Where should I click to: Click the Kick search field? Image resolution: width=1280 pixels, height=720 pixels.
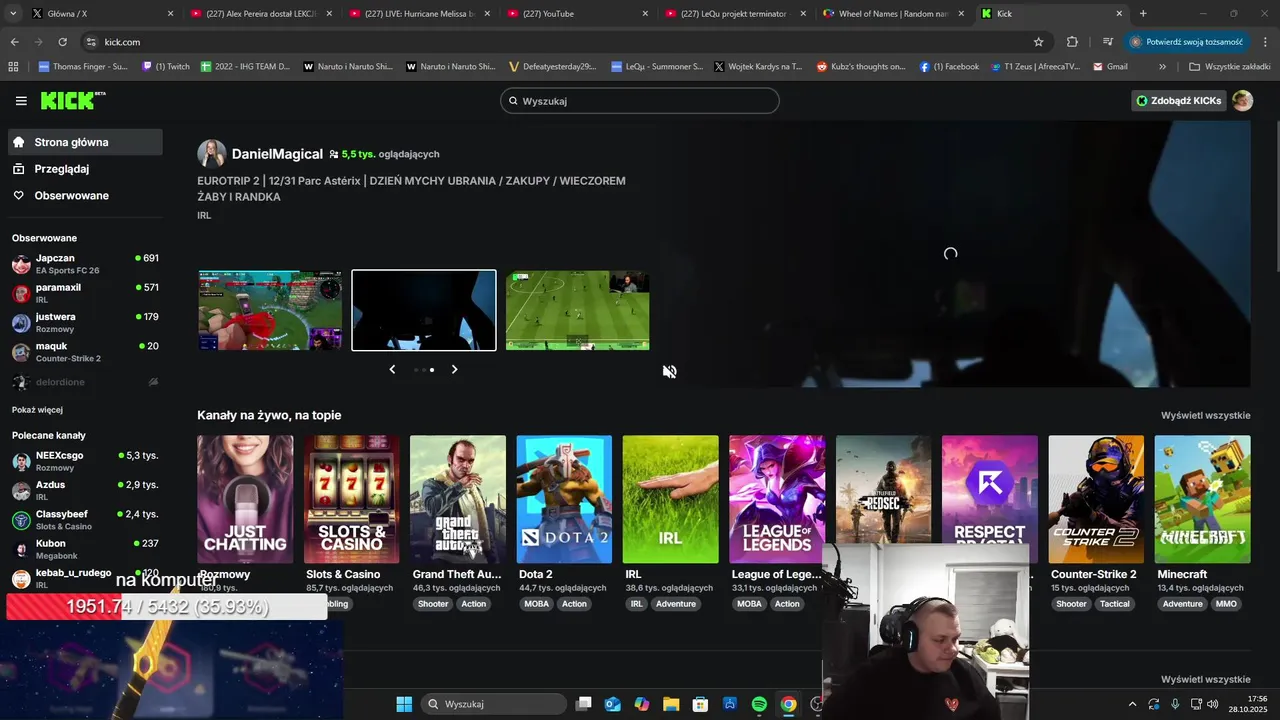pyautogui.click(x=640, y=101)
